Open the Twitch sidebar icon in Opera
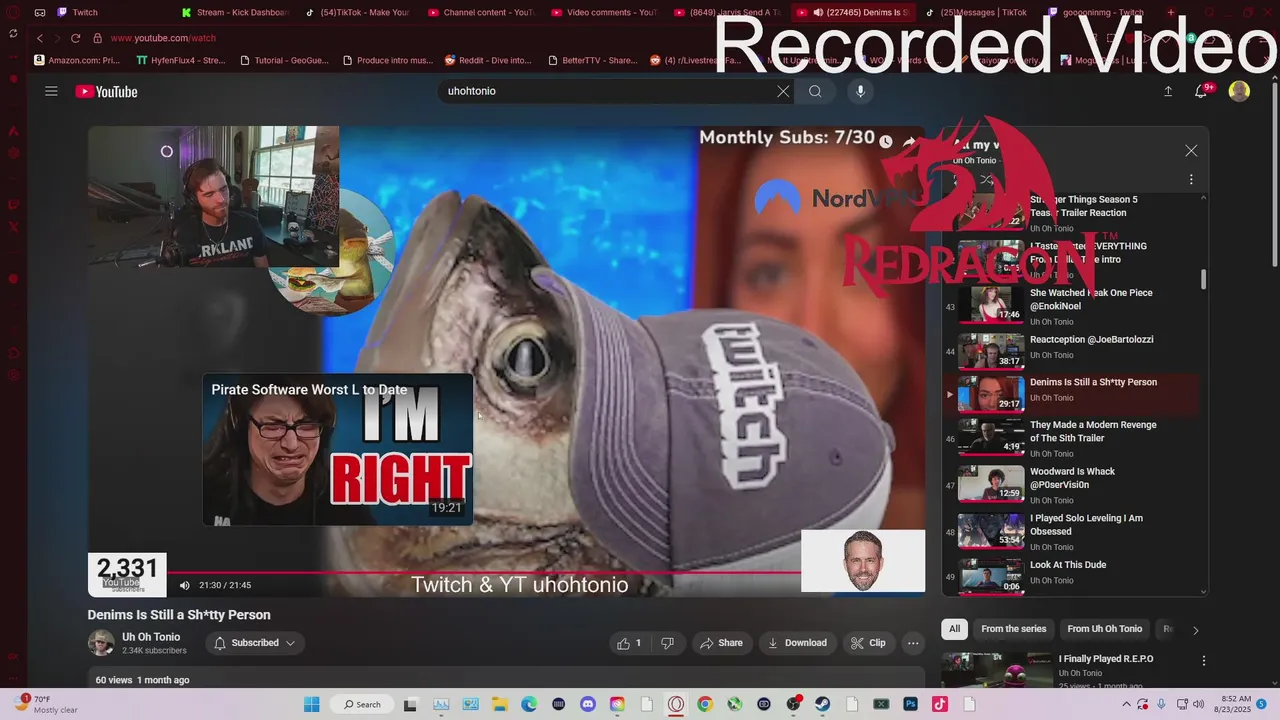This screenshot has height=720, width=1280. [13, 204]
